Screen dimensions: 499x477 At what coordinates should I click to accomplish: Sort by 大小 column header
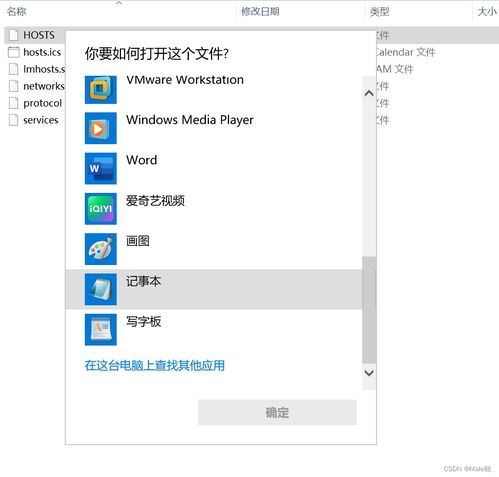coord(487,12)
